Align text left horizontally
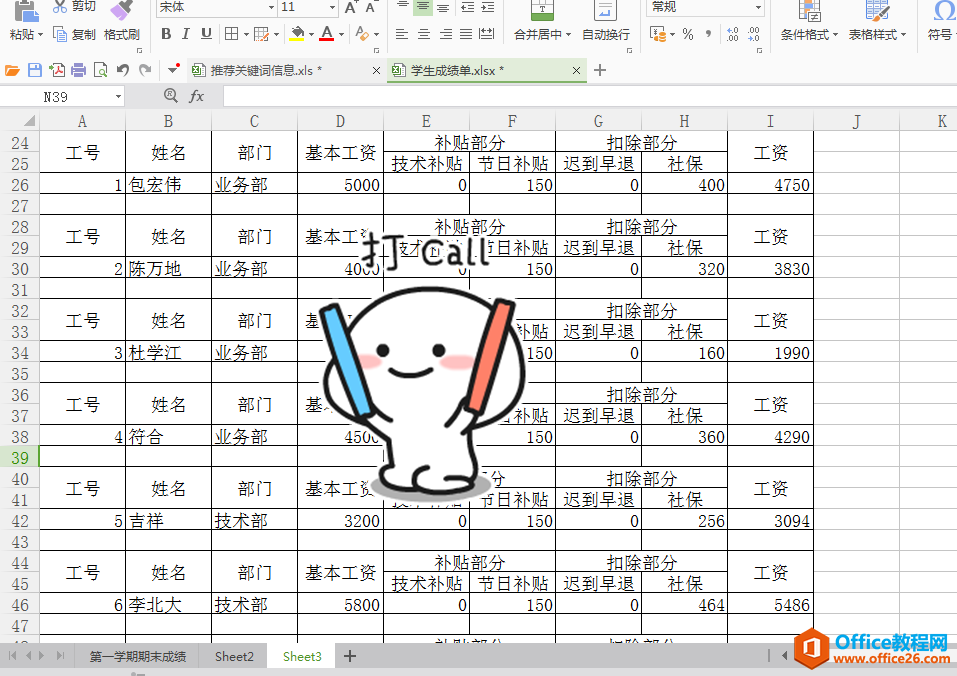This screenshot has height=676, width=957. (402, 34)
